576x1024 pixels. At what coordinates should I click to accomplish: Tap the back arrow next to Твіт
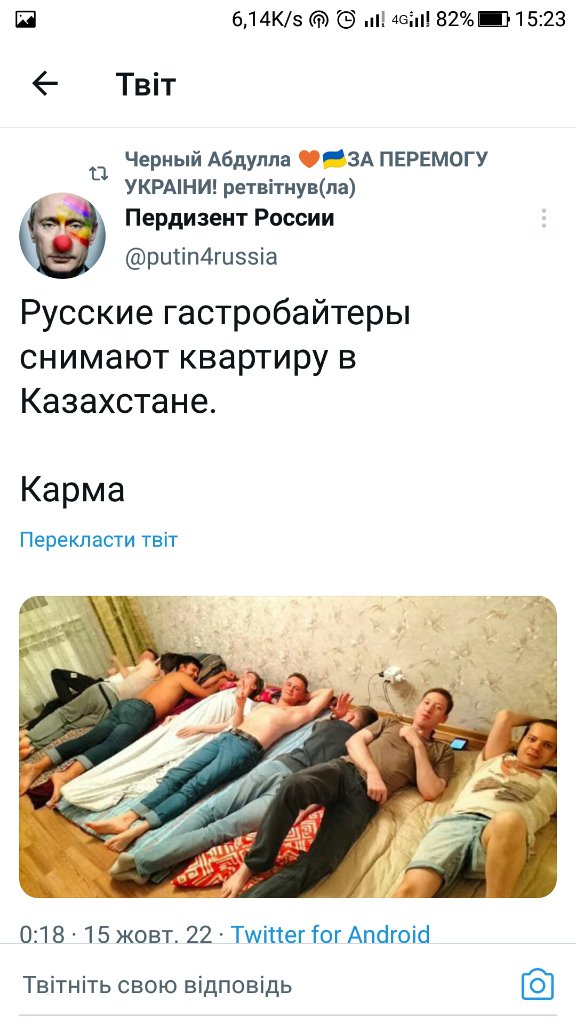coord(45,84)
